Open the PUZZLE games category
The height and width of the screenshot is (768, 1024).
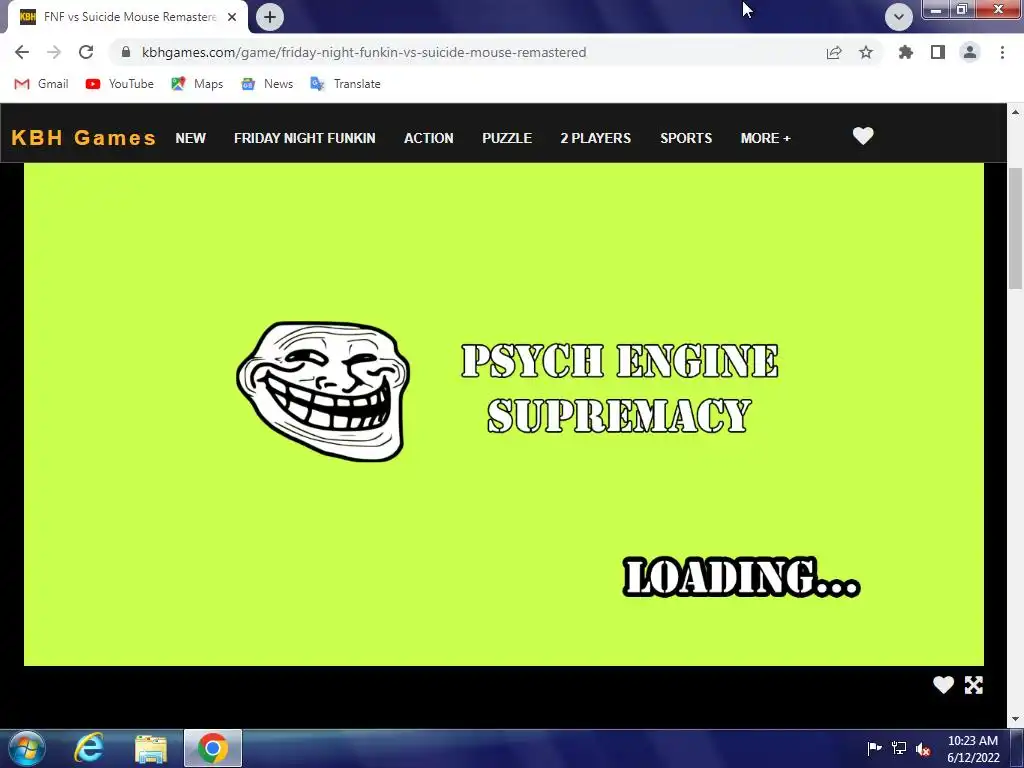[507, 138]
